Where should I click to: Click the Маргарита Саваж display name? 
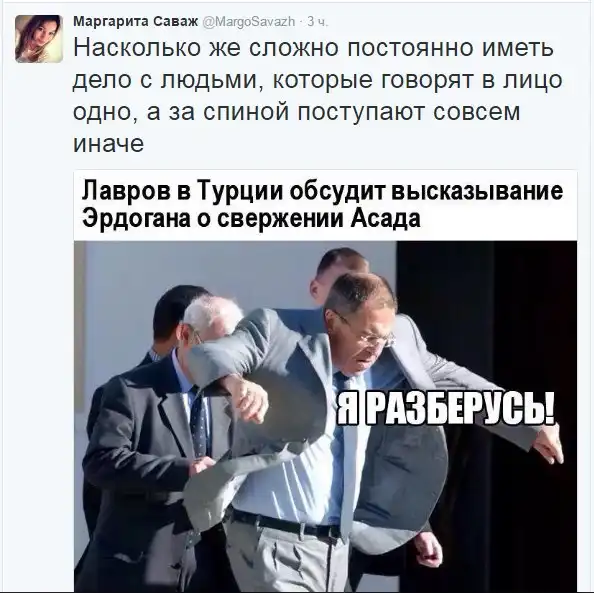(136, 22)
